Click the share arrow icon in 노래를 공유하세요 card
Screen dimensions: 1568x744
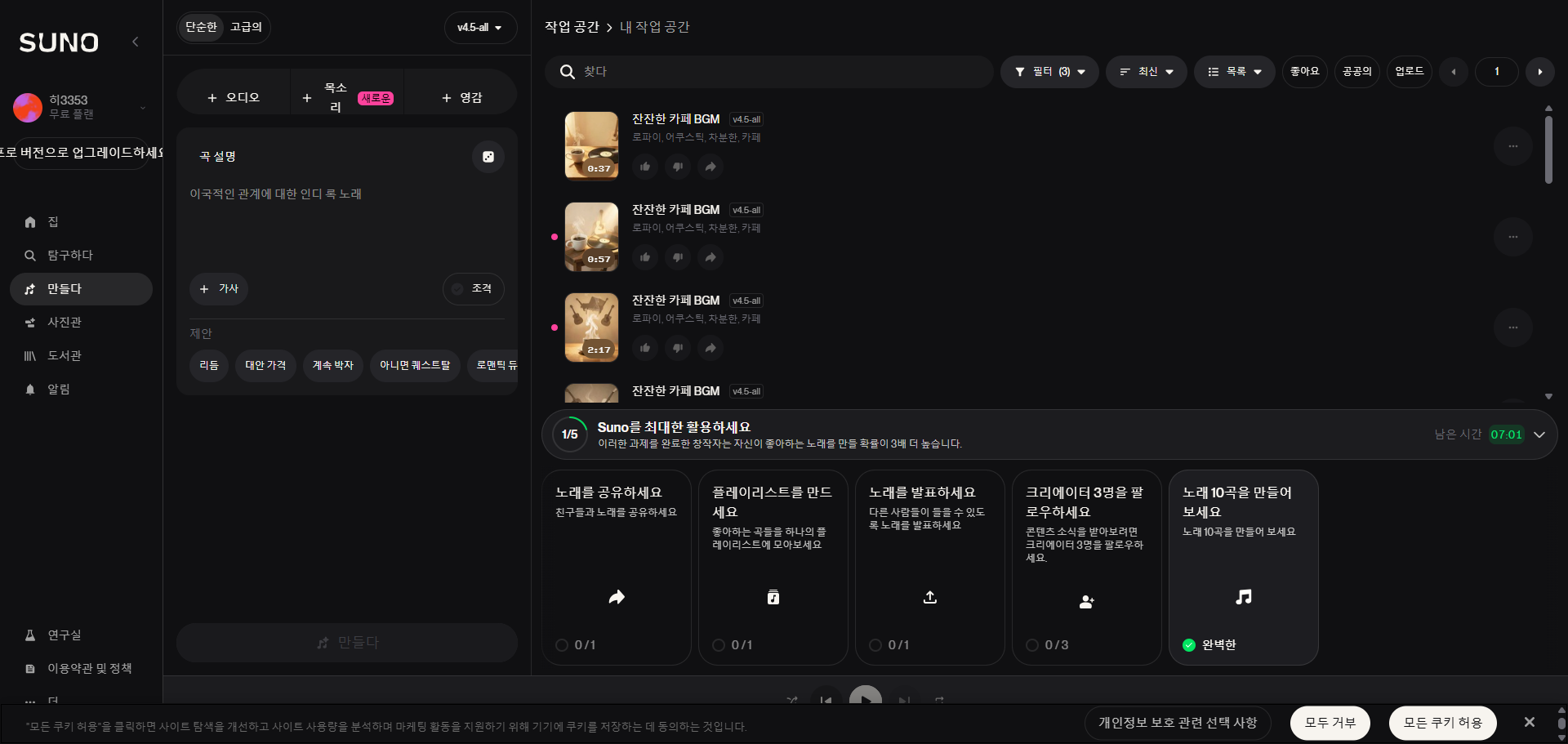617,597
